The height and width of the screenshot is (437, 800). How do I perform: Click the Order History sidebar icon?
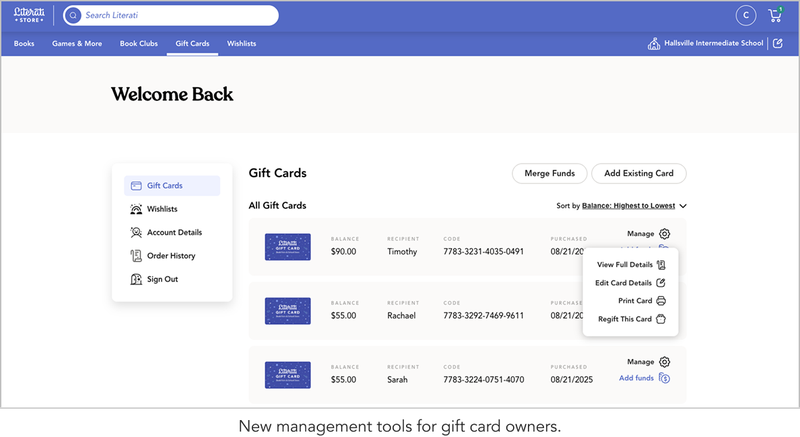point(136,256)
